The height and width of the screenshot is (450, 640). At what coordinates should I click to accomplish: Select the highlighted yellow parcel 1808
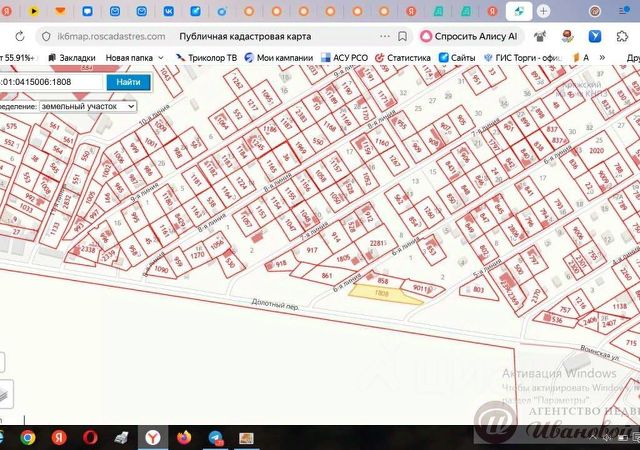[x=384, y=294]
